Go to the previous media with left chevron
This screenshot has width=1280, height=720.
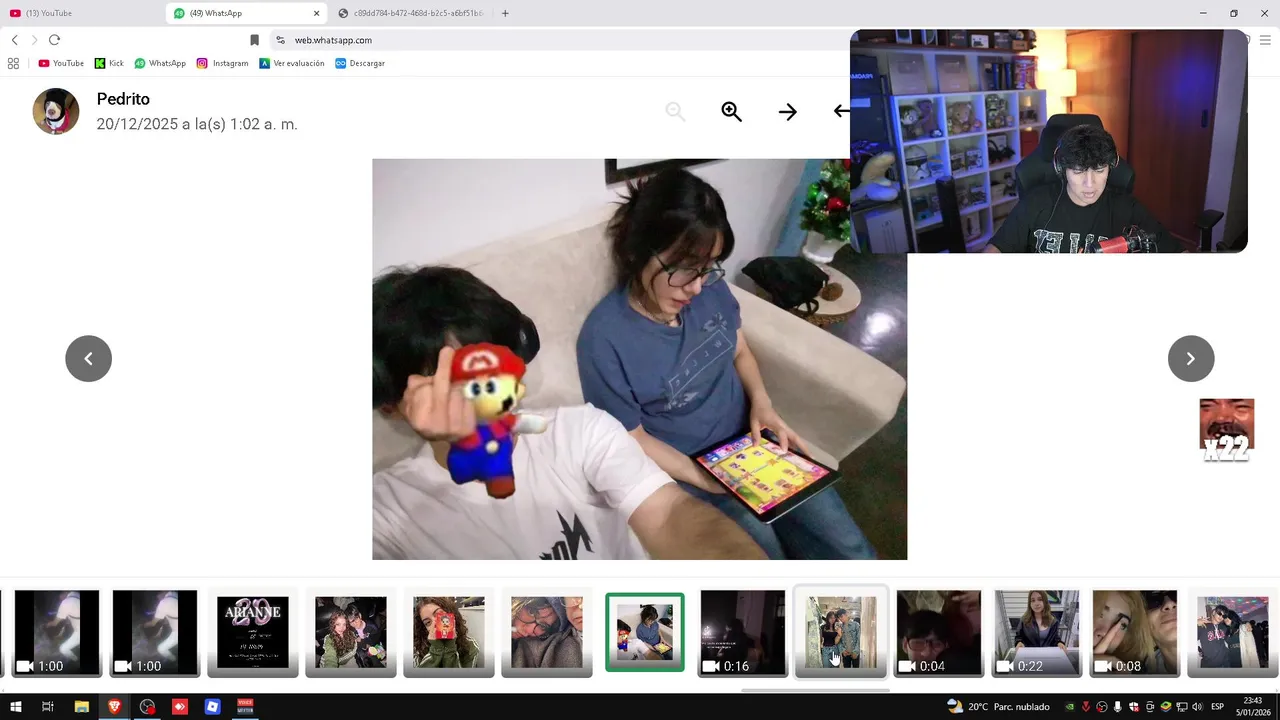pyautogui.click(x=88, y=358)
